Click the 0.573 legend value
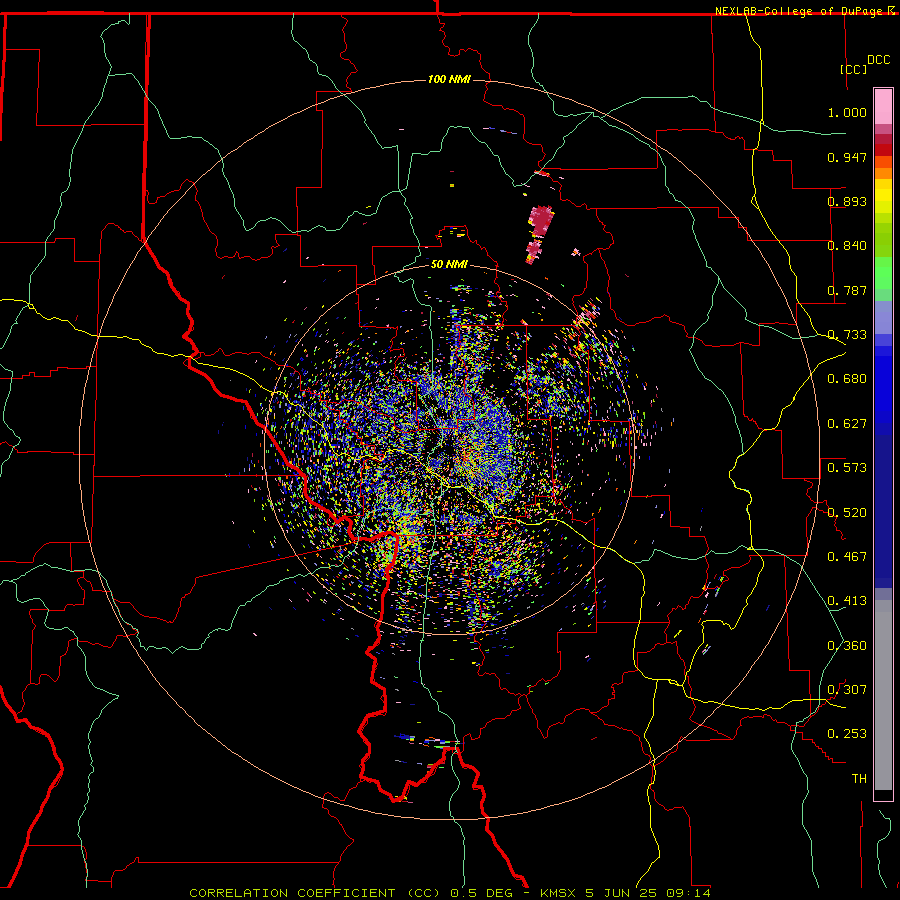This screenshot has width=900, height=900. tap(847, 468)
